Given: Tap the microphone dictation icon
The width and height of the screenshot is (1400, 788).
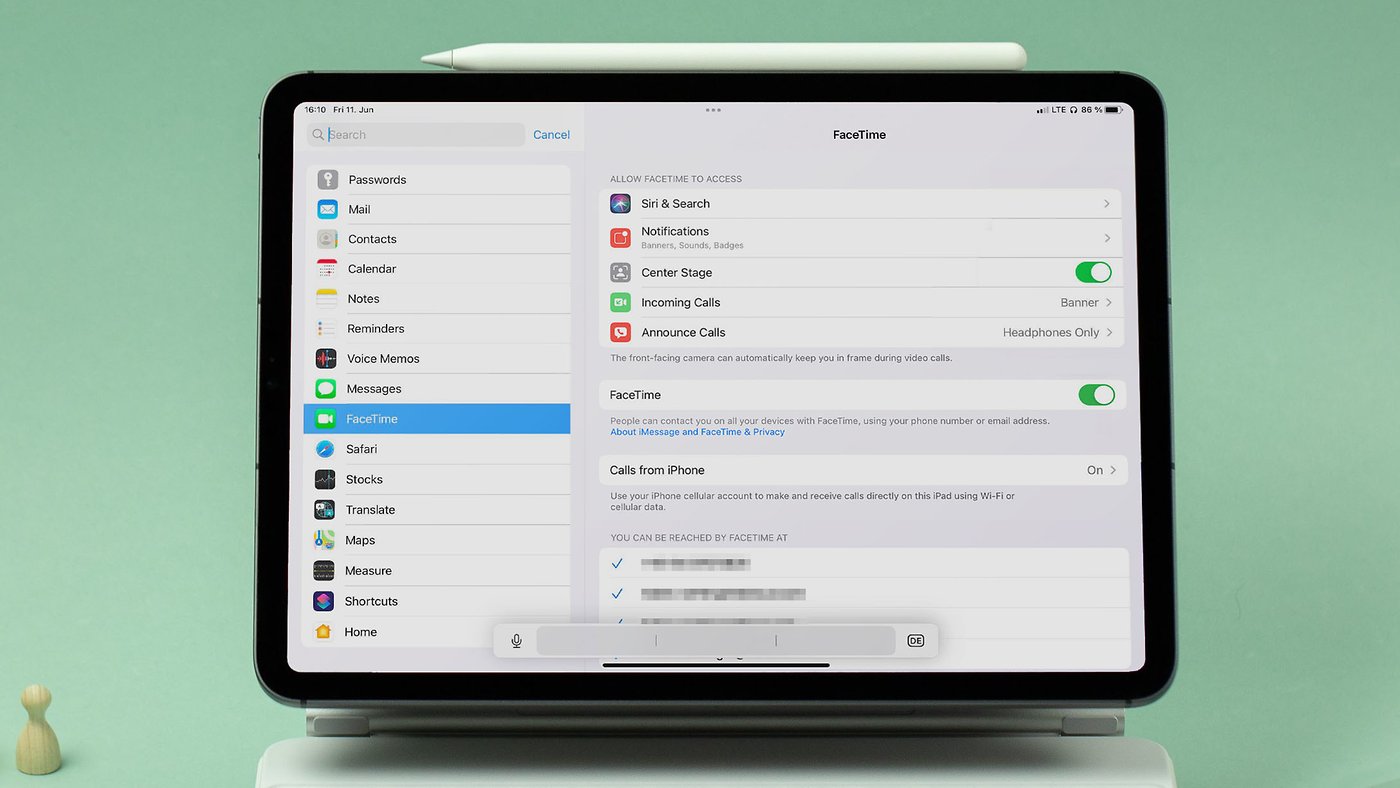Looking at the screenshot, I should [516, 641].
